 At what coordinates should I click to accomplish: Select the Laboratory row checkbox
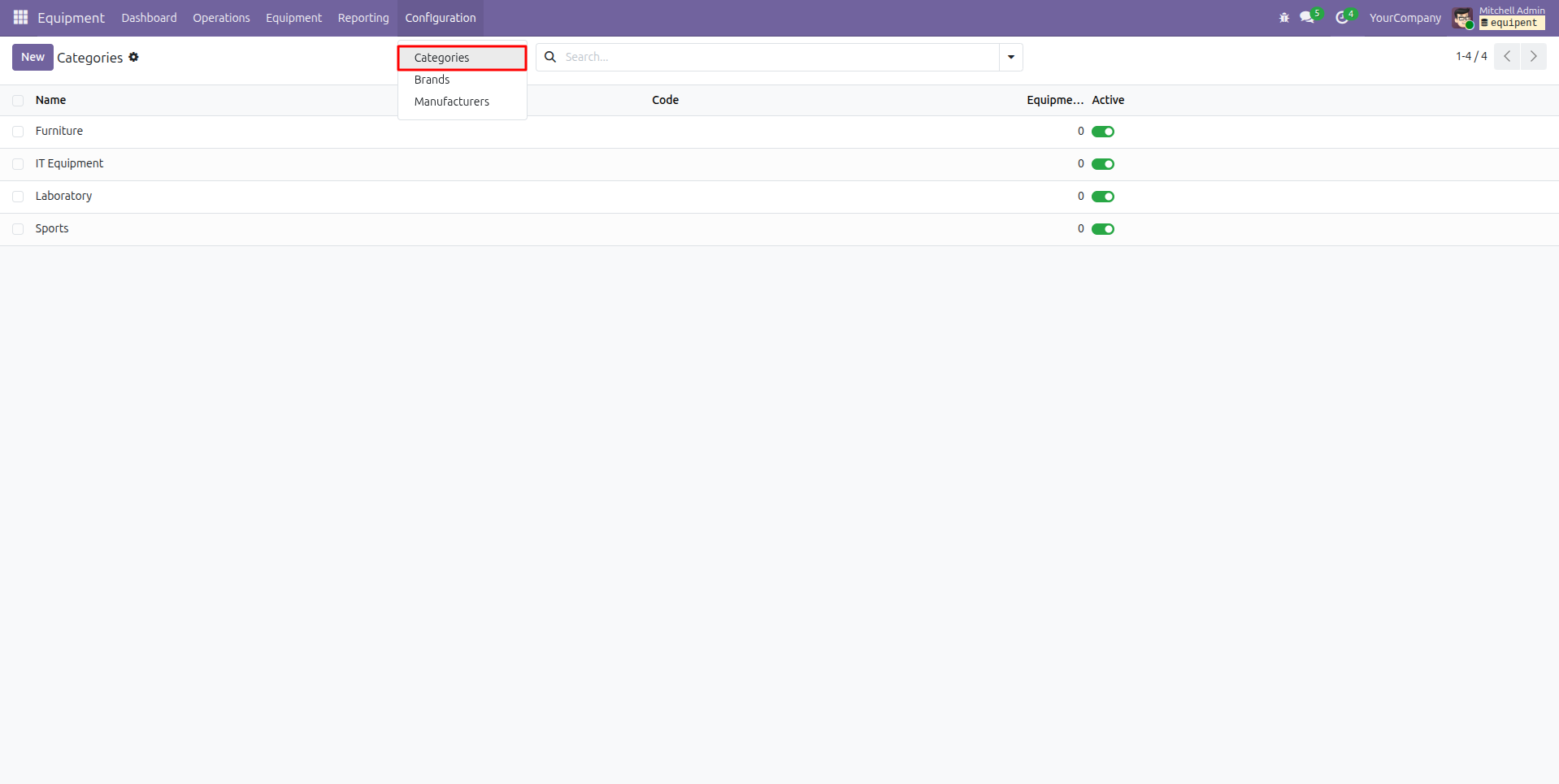18,197
